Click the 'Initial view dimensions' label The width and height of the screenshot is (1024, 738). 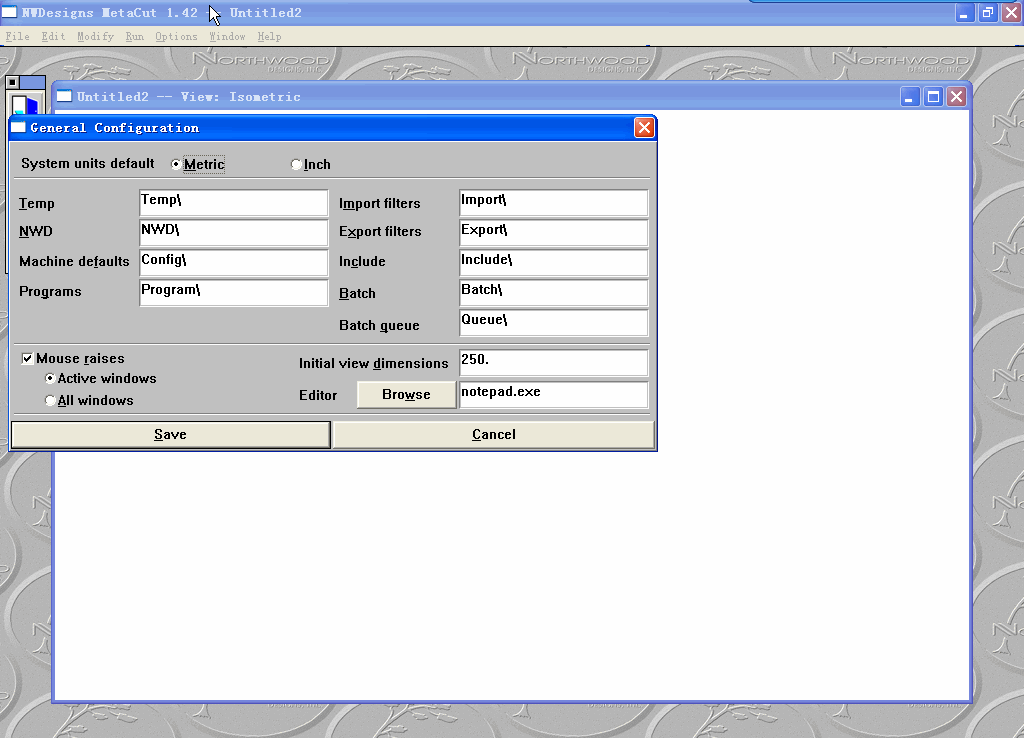point(374,363)
